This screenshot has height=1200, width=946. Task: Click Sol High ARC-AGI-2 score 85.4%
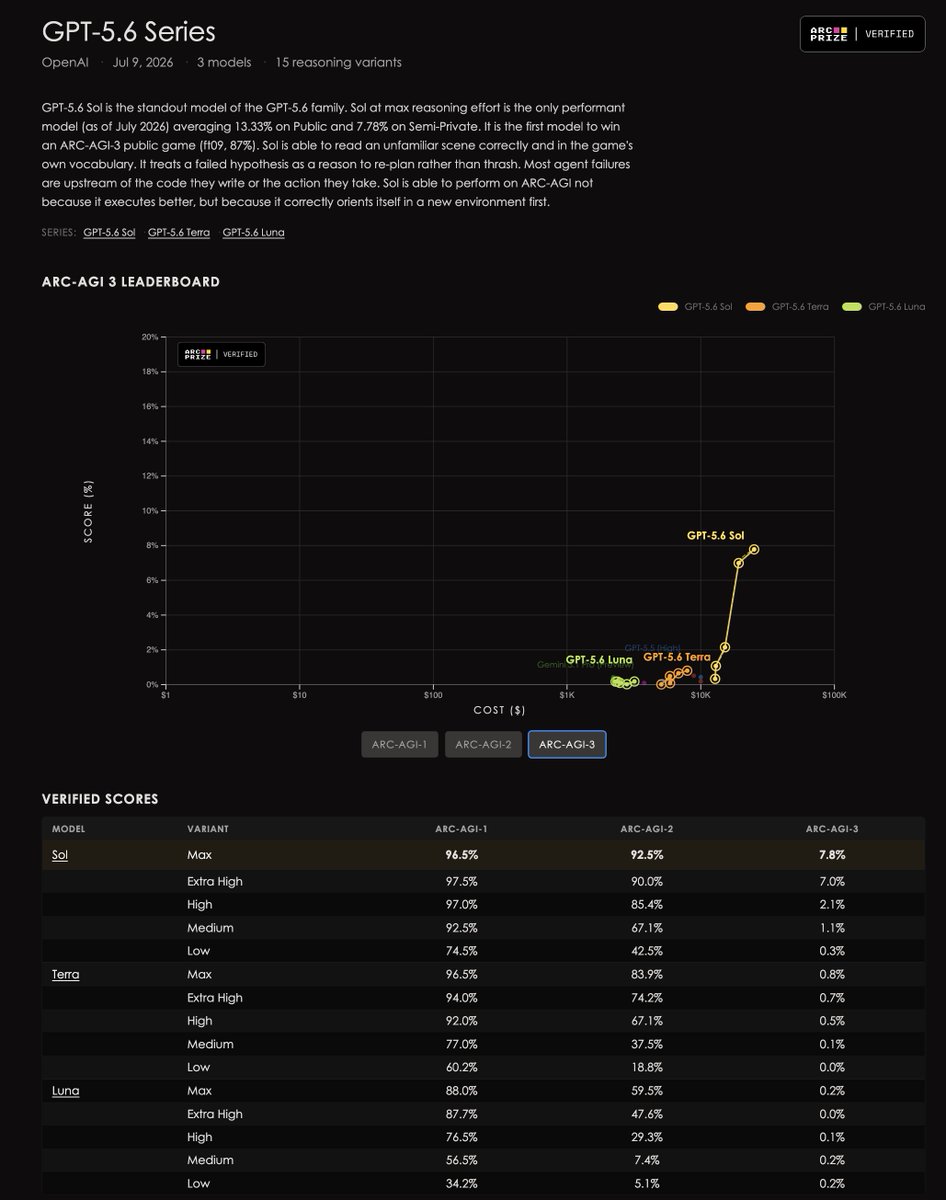click(647, 904)
